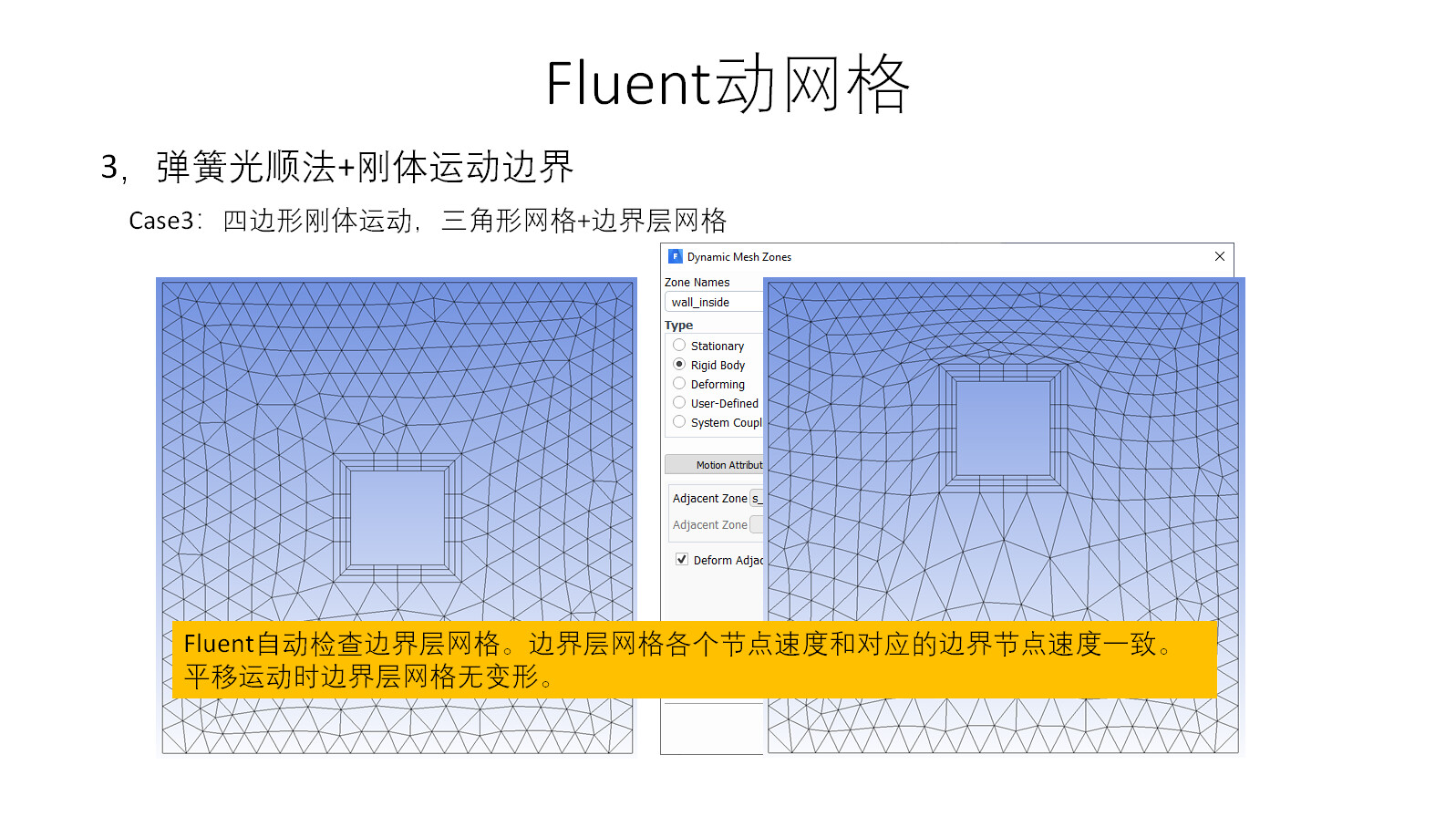Click the Dynamic Mesh Zones title text
The width and height of the screenshot is (1456, 817).
coord(739,257)
